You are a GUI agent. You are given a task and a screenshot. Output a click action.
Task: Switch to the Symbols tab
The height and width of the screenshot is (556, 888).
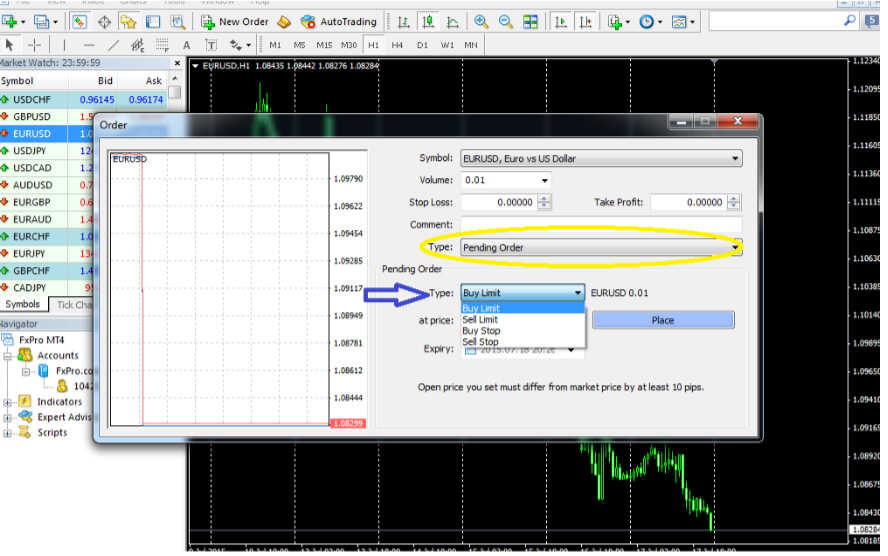(23, 304)
